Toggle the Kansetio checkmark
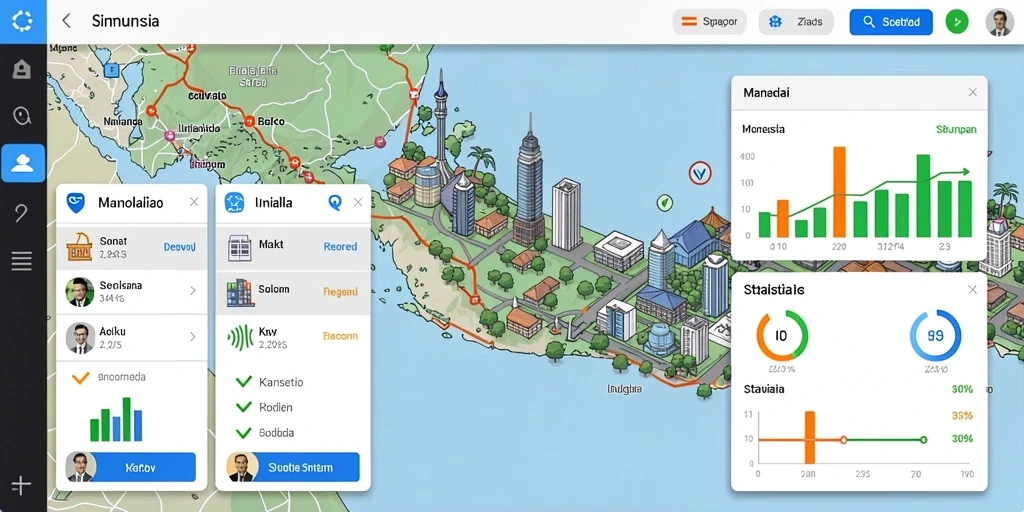The image size is (1024, 512). coord(244,381)
